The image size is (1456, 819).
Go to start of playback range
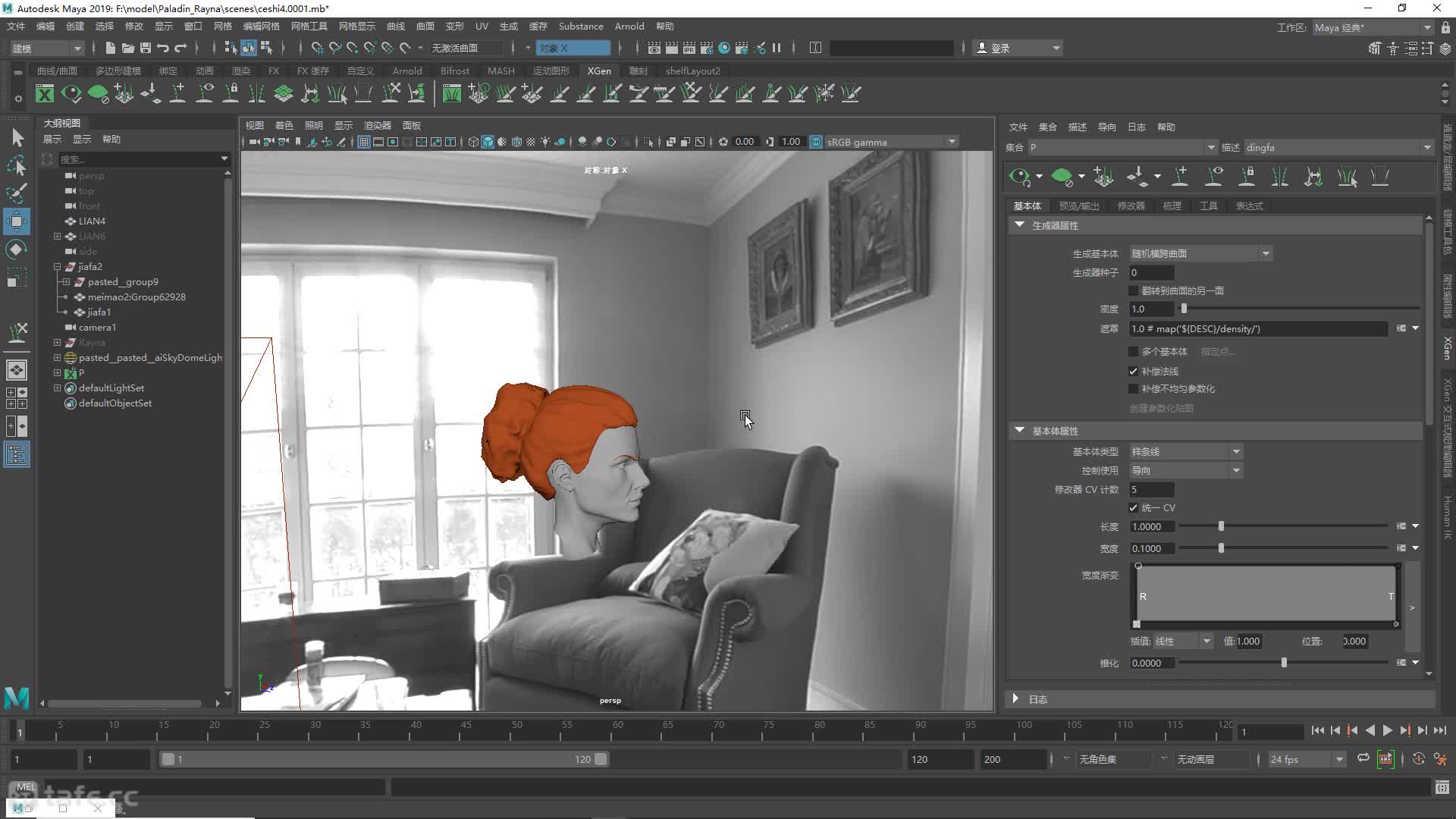click(x=1318, y=730)
